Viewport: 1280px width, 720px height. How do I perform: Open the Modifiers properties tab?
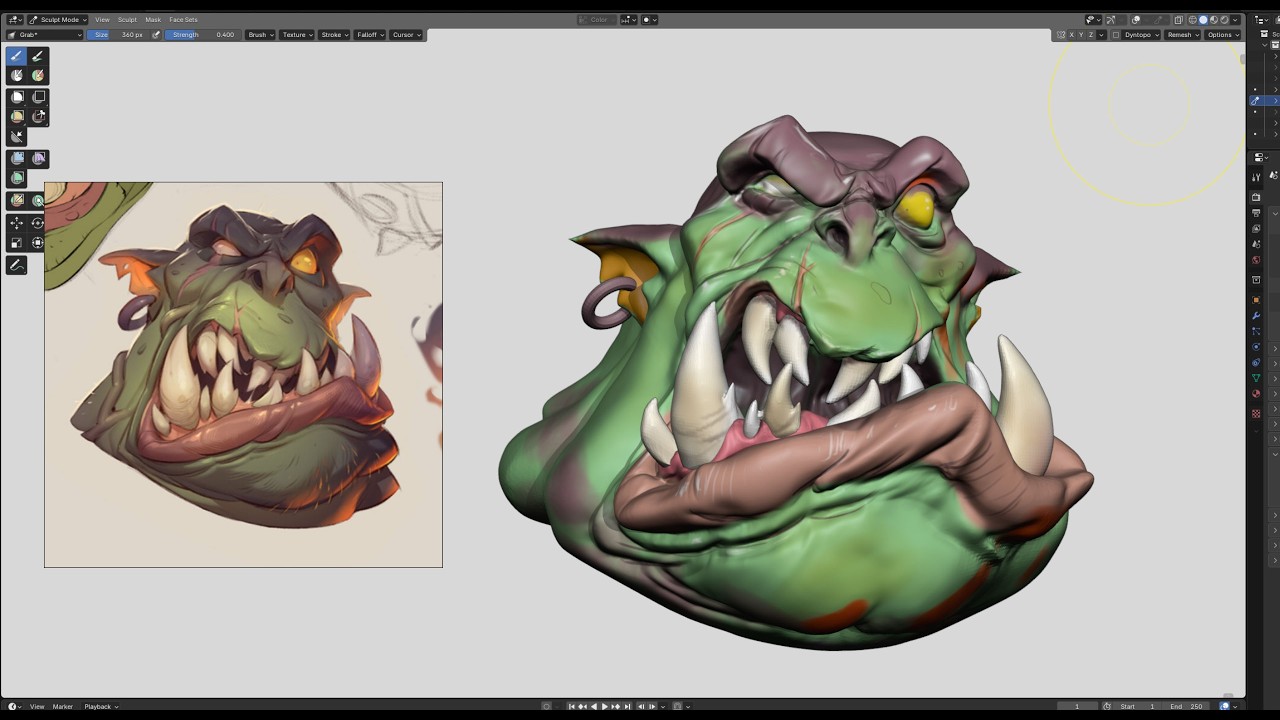(x=1256, y=316)
